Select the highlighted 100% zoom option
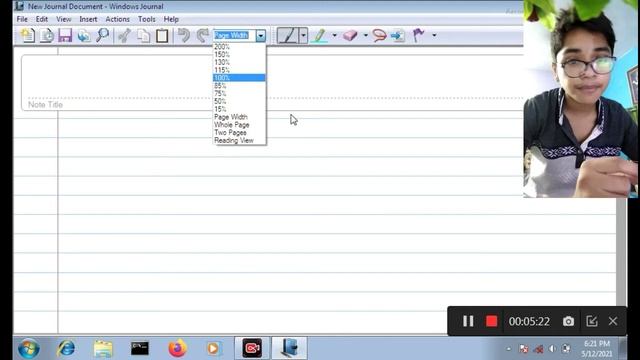This screenshot has height=360, width=640. pos(239,78)
